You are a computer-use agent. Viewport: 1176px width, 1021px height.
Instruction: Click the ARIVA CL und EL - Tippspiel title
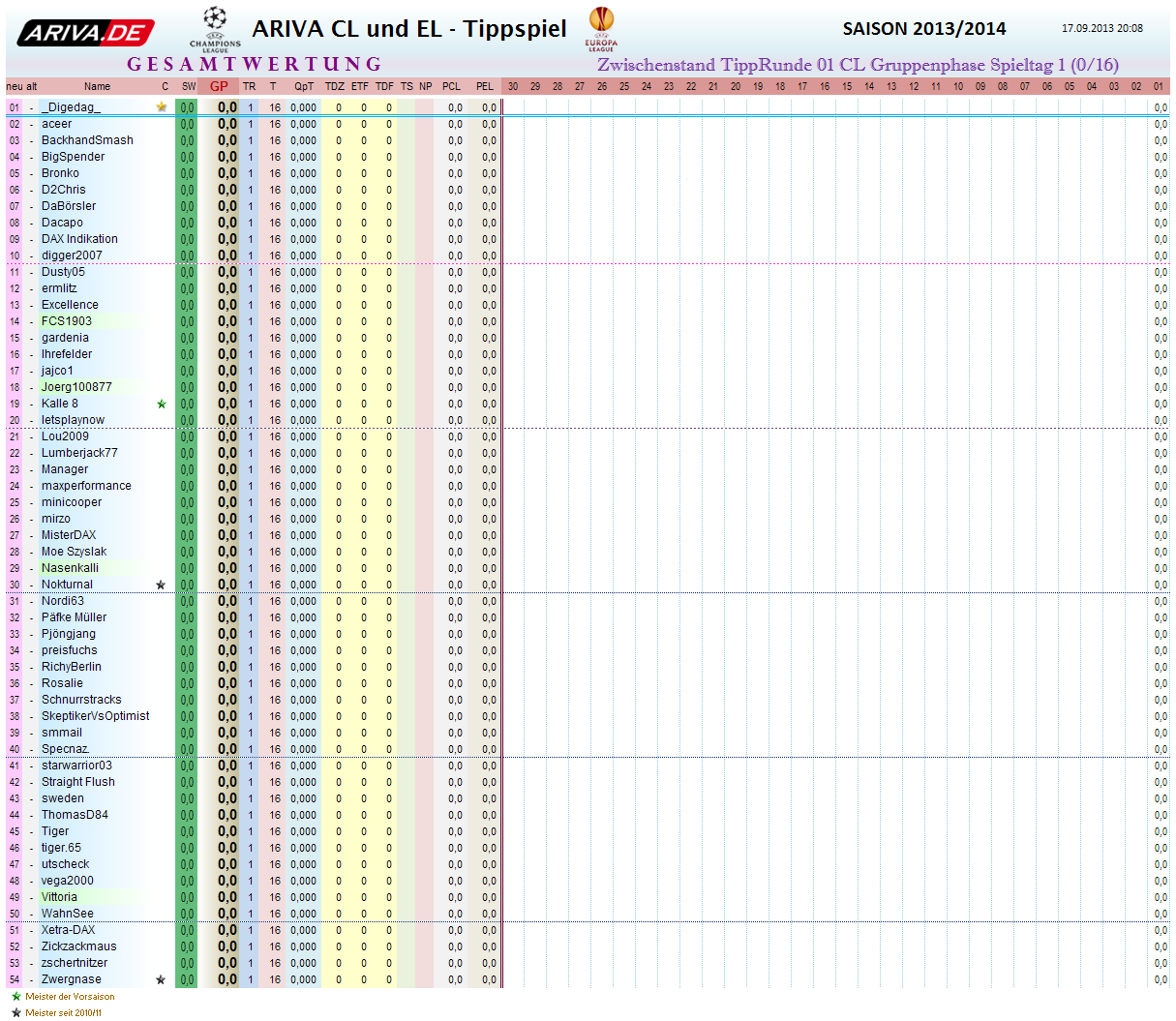coord(409,29)
